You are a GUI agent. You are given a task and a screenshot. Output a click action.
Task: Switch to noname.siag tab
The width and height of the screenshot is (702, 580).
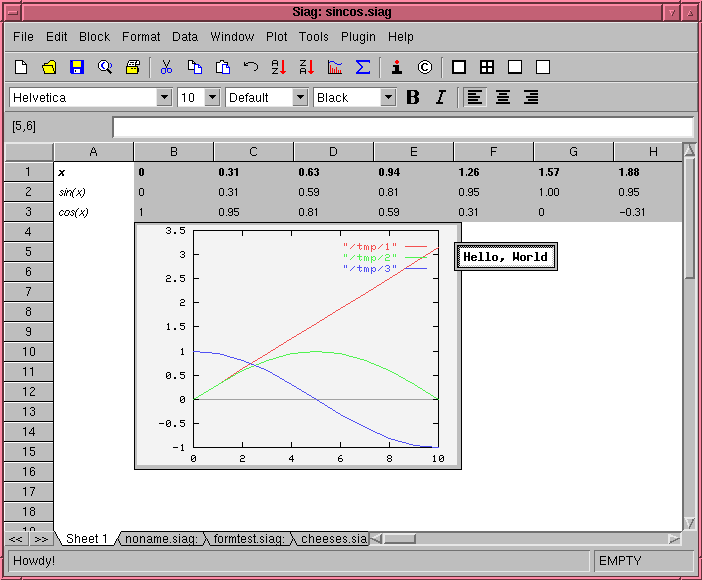[161, 538]
